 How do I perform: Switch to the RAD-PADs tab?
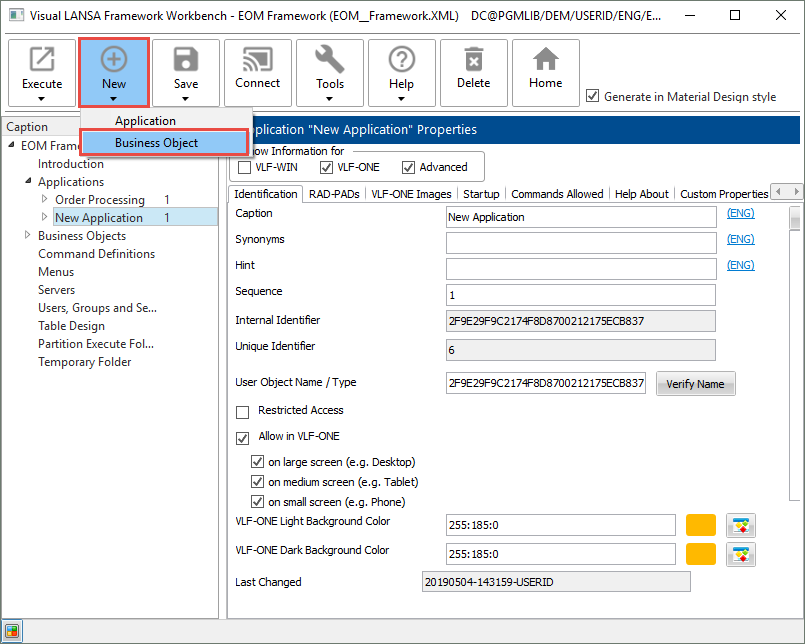(334, 194)
